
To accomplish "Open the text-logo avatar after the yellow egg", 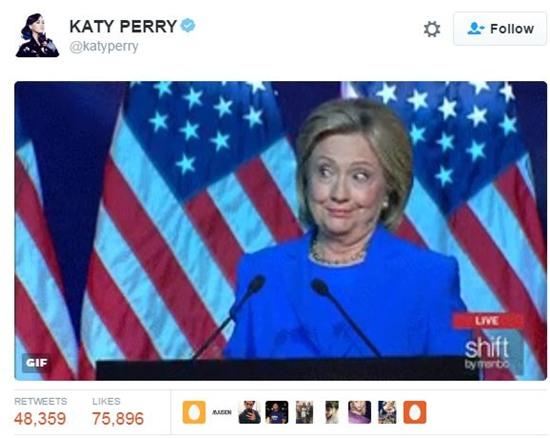I will (222, 412).
